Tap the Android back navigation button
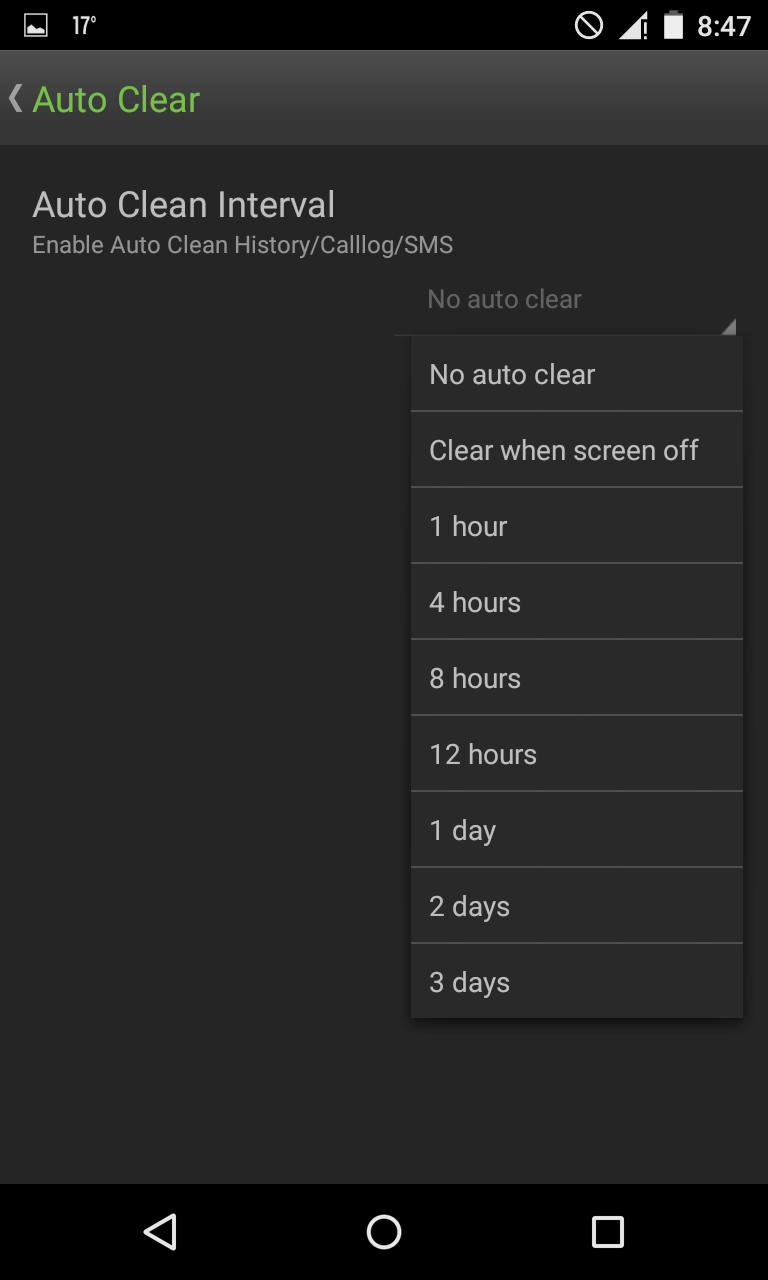Screen dimensions: 768x1280 [x=160, y=1232]
